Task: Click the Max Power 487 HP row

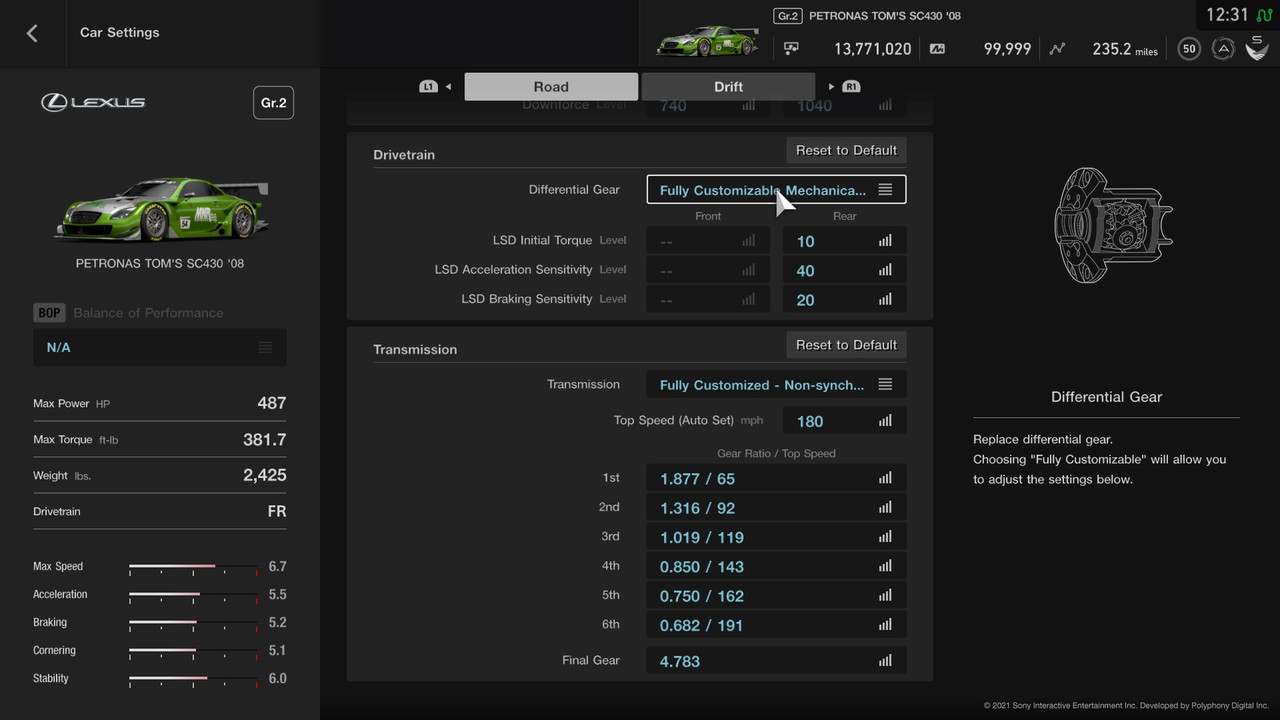Action: point(160,403)
